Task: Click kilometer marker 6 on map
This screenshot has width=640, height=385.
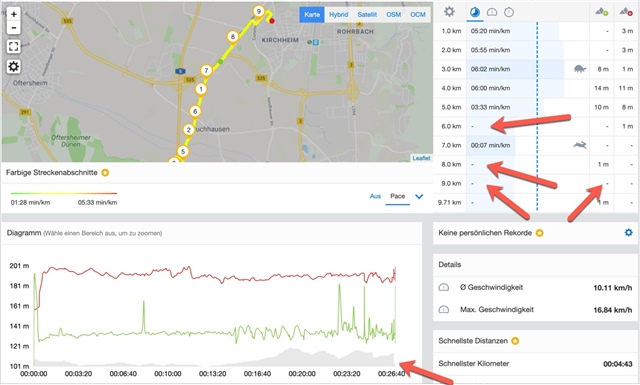Action: (x=195, y=111)
